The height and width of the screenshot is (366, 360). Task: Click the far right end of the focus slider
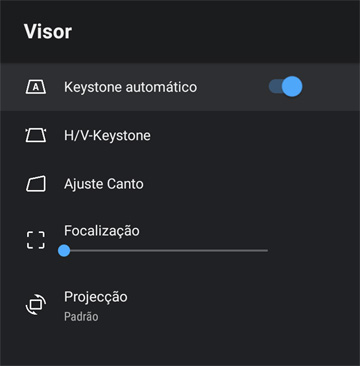[267, 251]
